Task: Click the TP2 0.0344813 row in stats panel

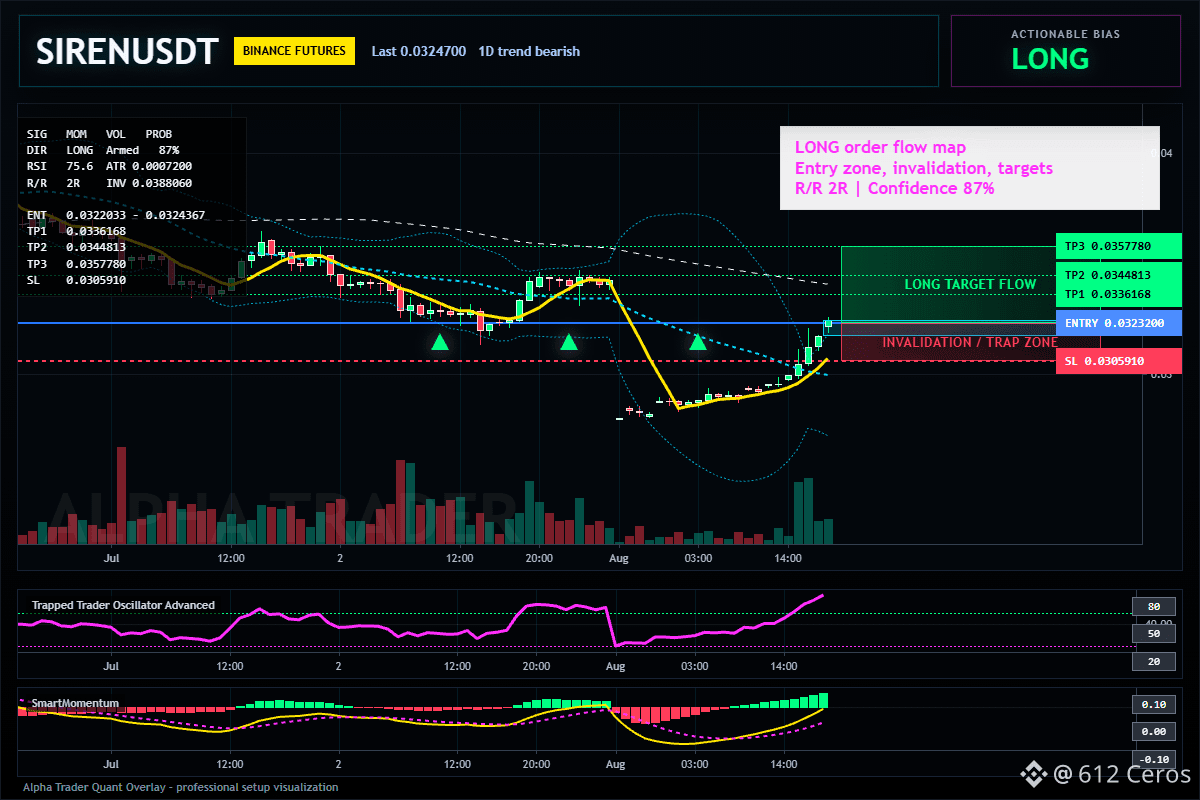Action: tap(76, 247)
